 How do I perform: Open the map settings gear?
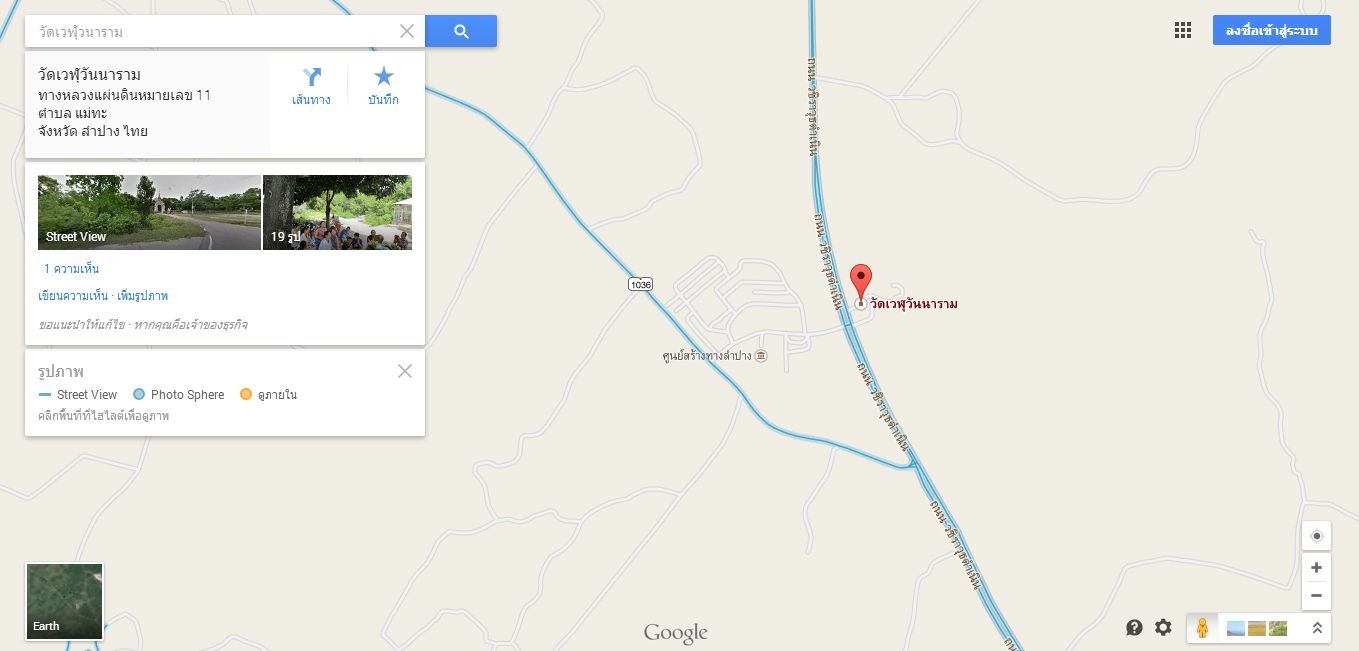pos(1163,627)
